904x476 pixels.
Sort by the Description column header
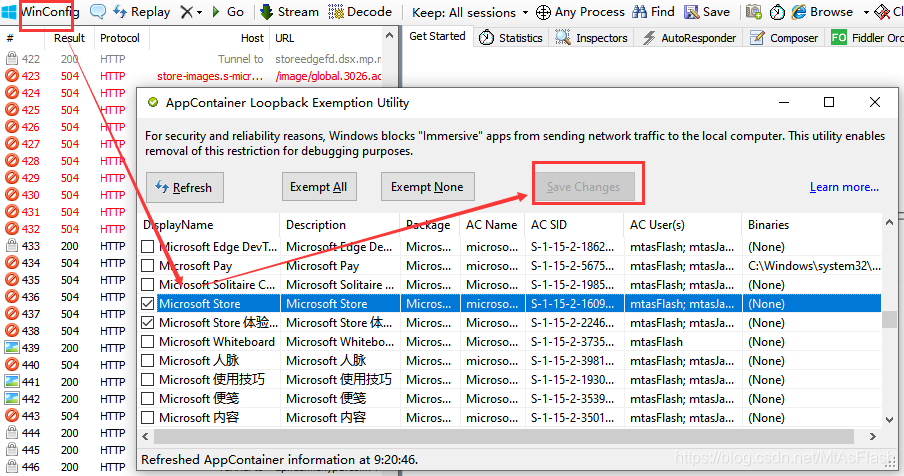pyautogui.click(x=340, y=225)
